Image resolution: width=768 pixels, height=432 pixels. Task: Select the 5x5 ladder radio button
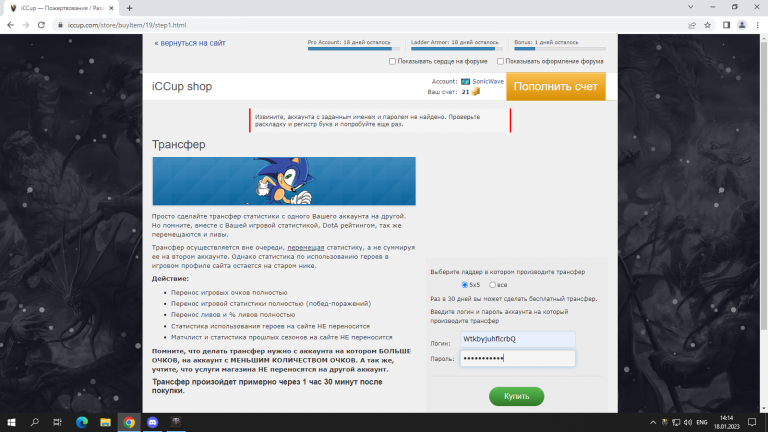pyautogui.click(x=464, y=285)
